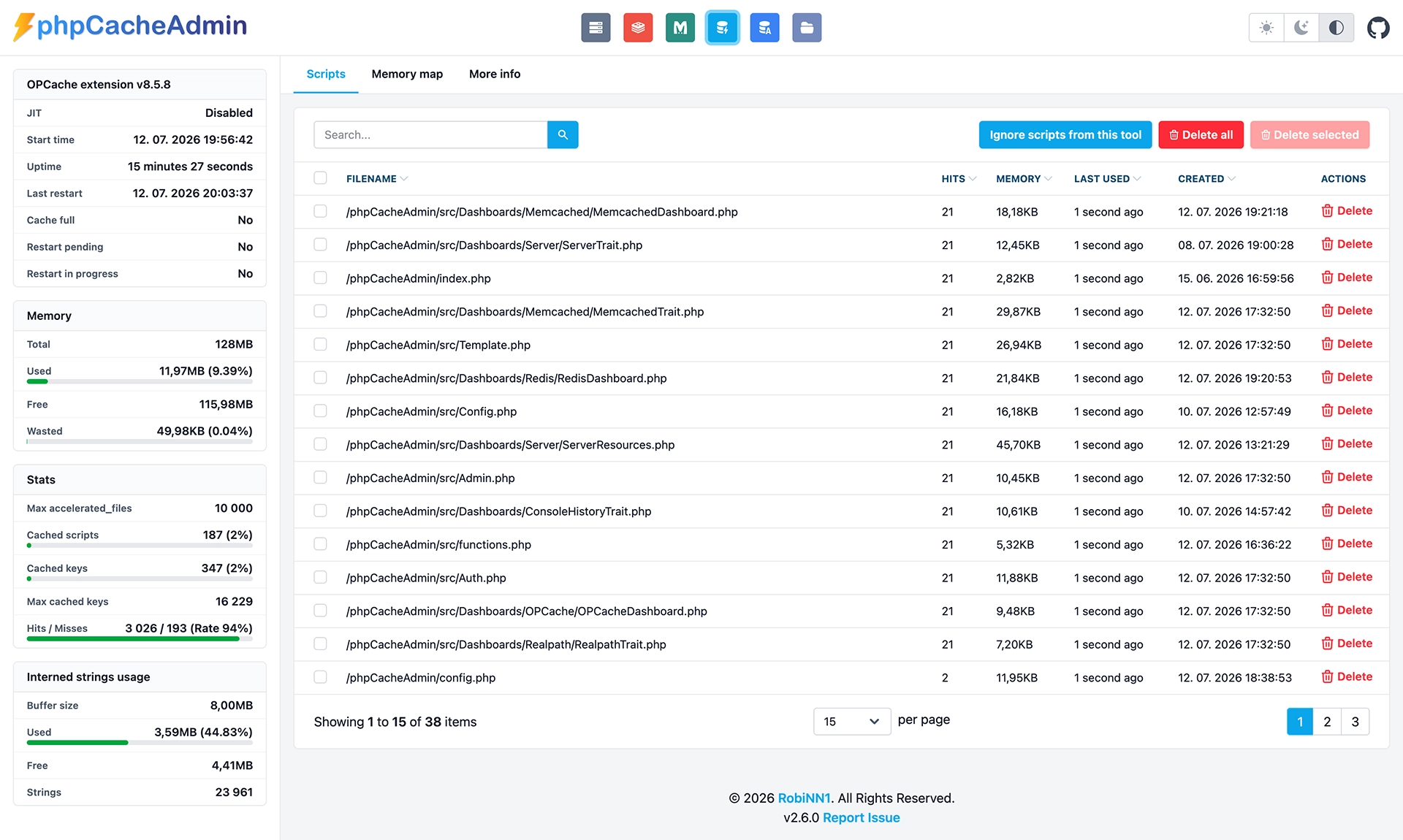Open the GitHub repository icon

(x=1378, y=28)
